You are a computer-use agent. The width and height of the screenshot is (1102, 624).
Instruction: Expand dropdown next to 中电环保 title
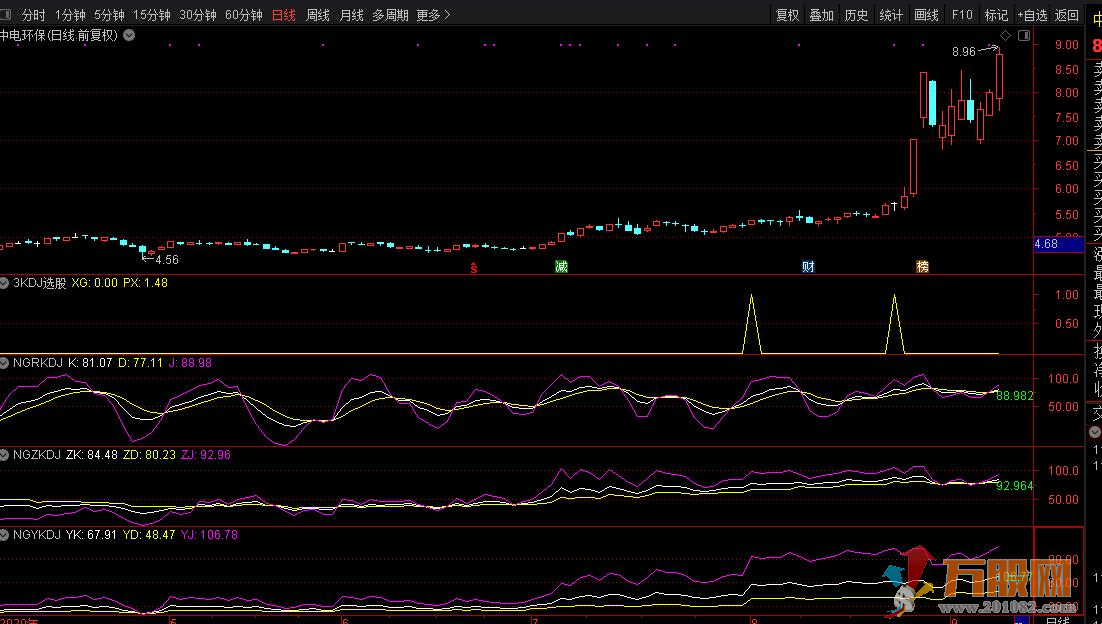[x=129, y=35]
